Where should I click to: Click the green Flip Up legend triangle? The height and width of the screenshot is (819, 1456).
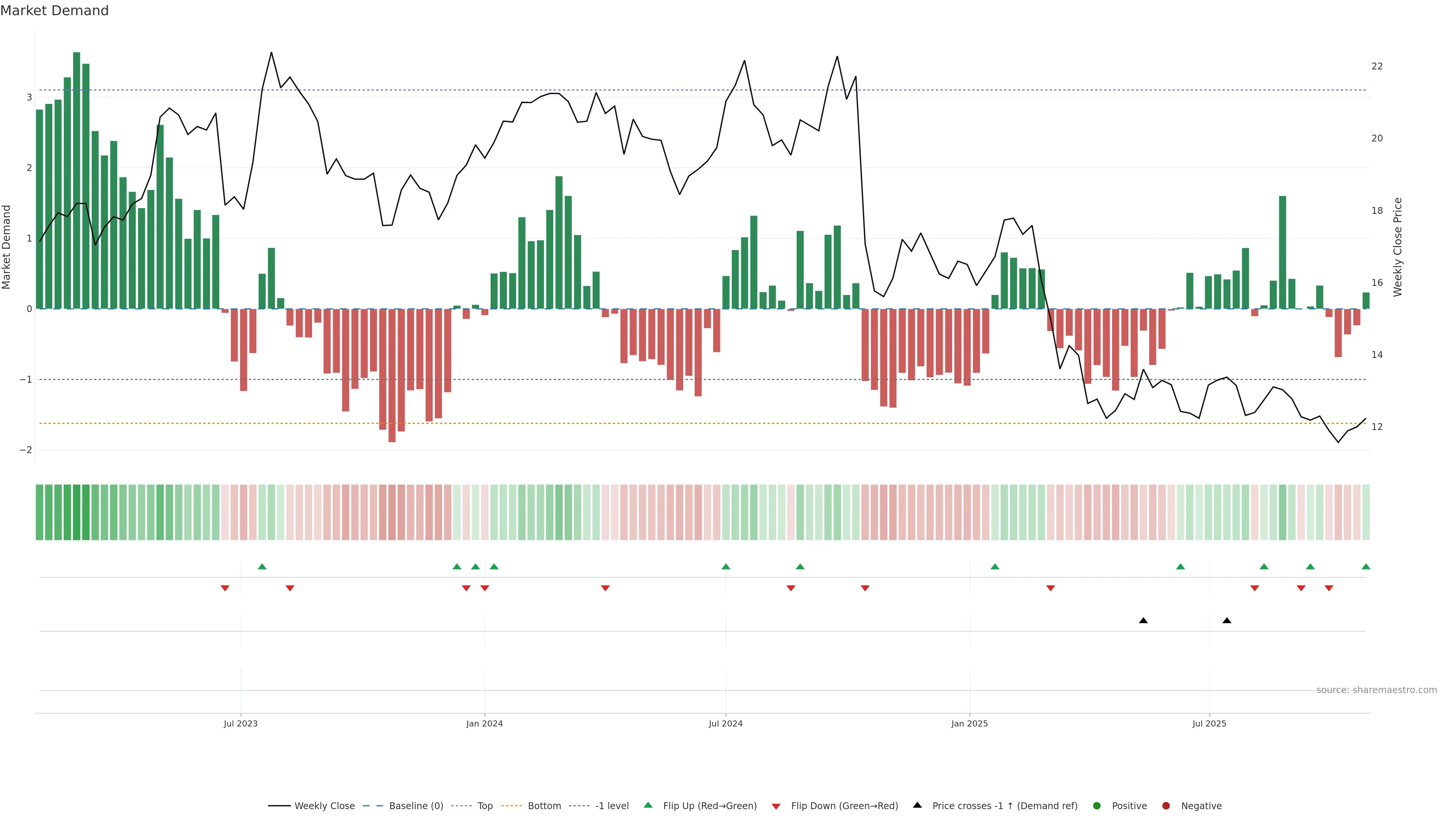[x=648, y=805]
